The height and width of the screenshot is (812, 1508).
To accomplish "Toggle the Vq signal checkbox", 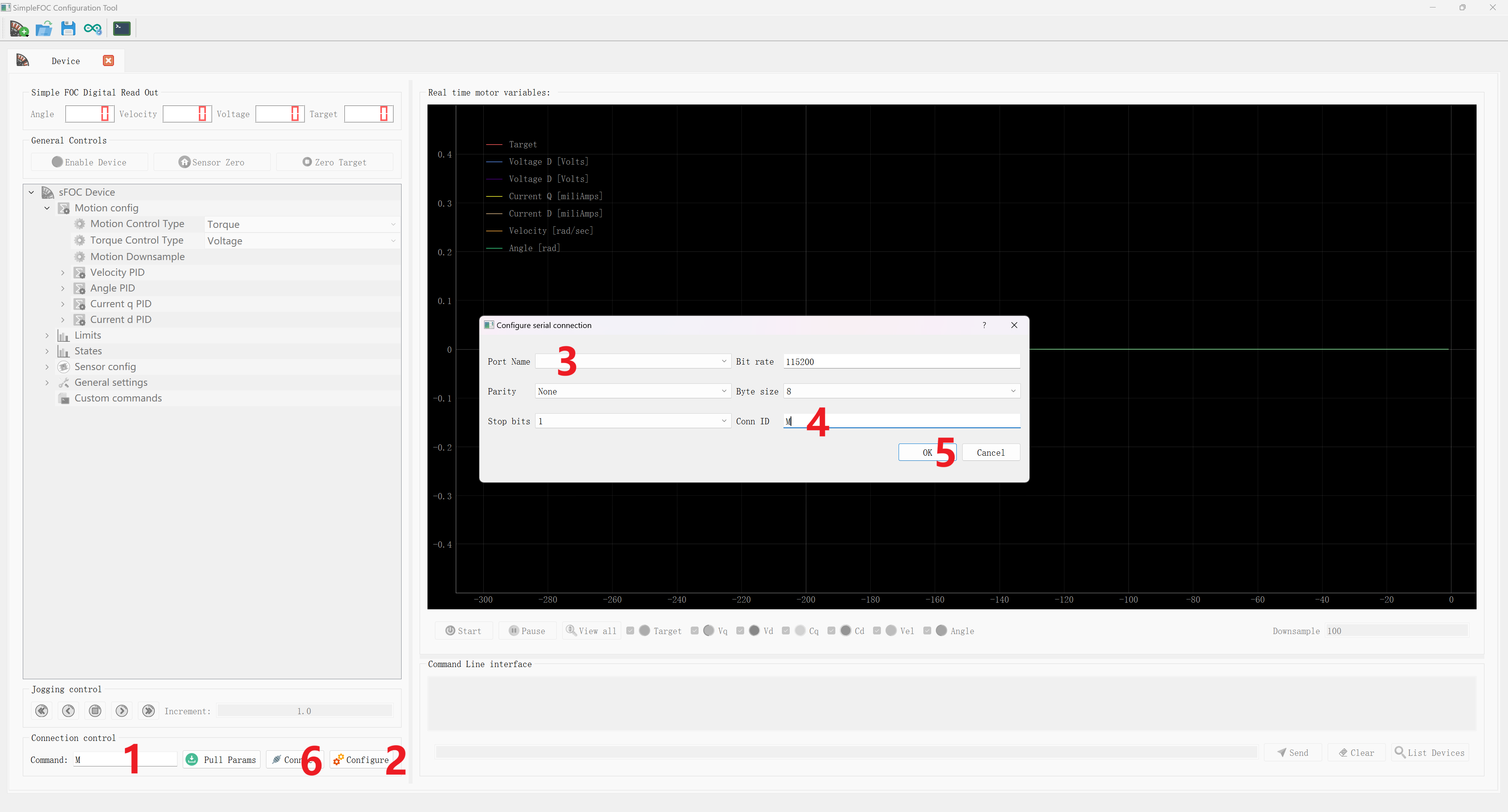I will coord(695,631).
